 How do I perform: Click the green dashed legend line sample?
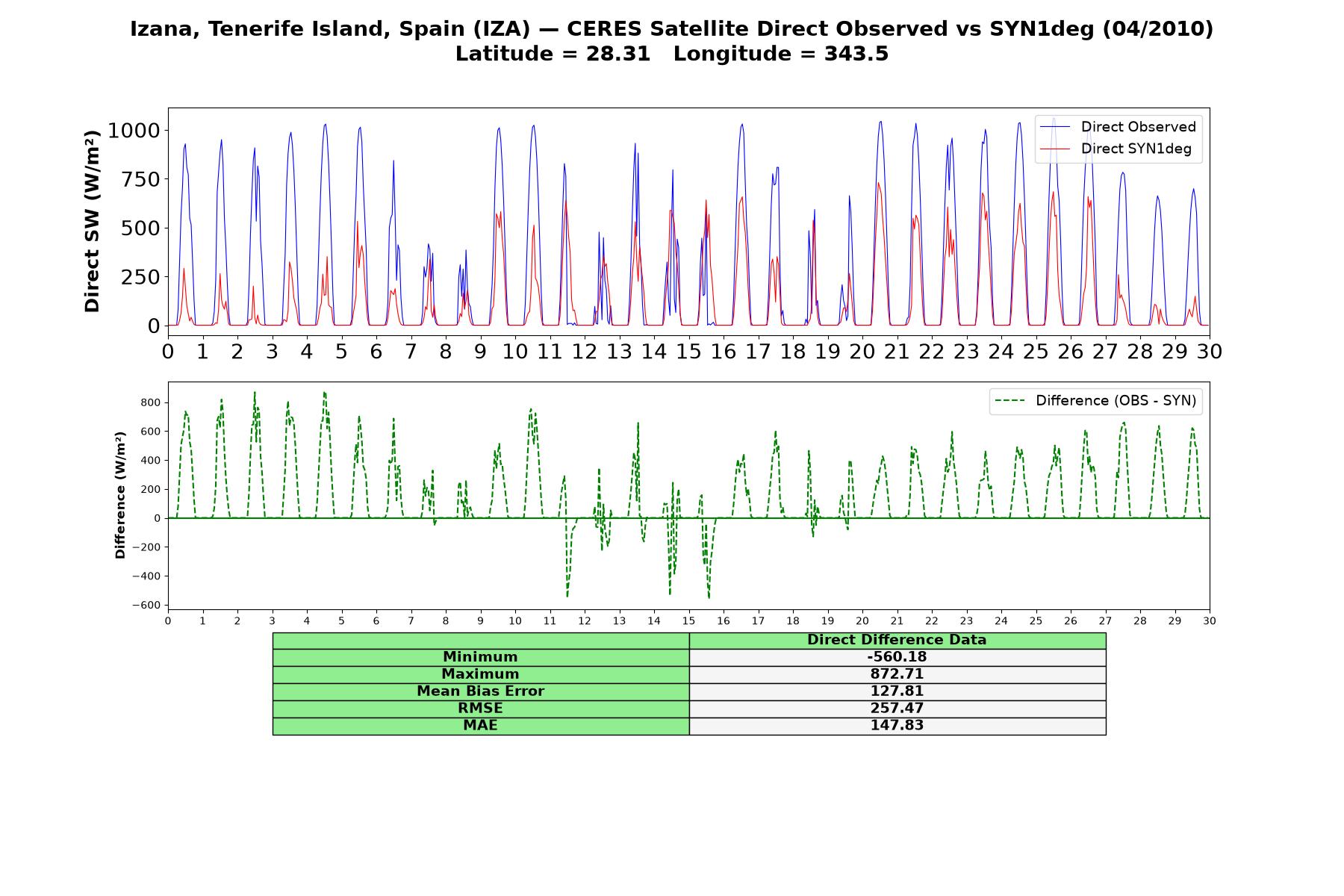(1010, 401)
